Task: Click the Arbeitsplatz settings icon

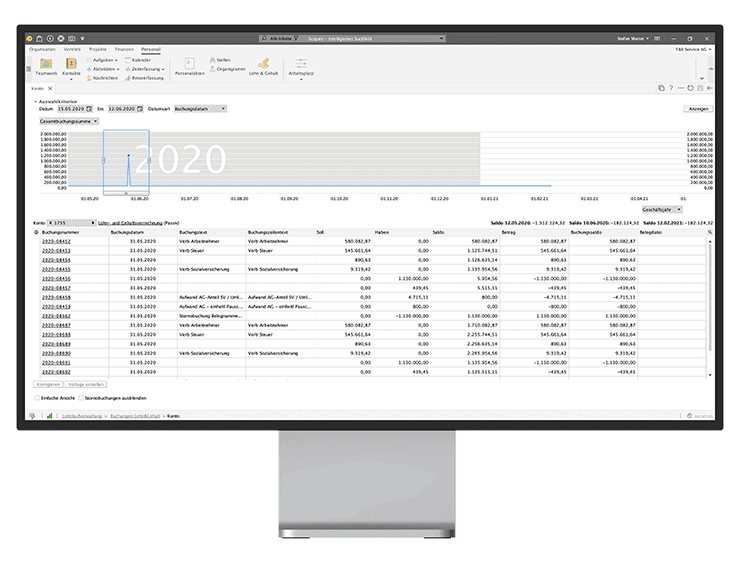Action: [x=299, y=67]
